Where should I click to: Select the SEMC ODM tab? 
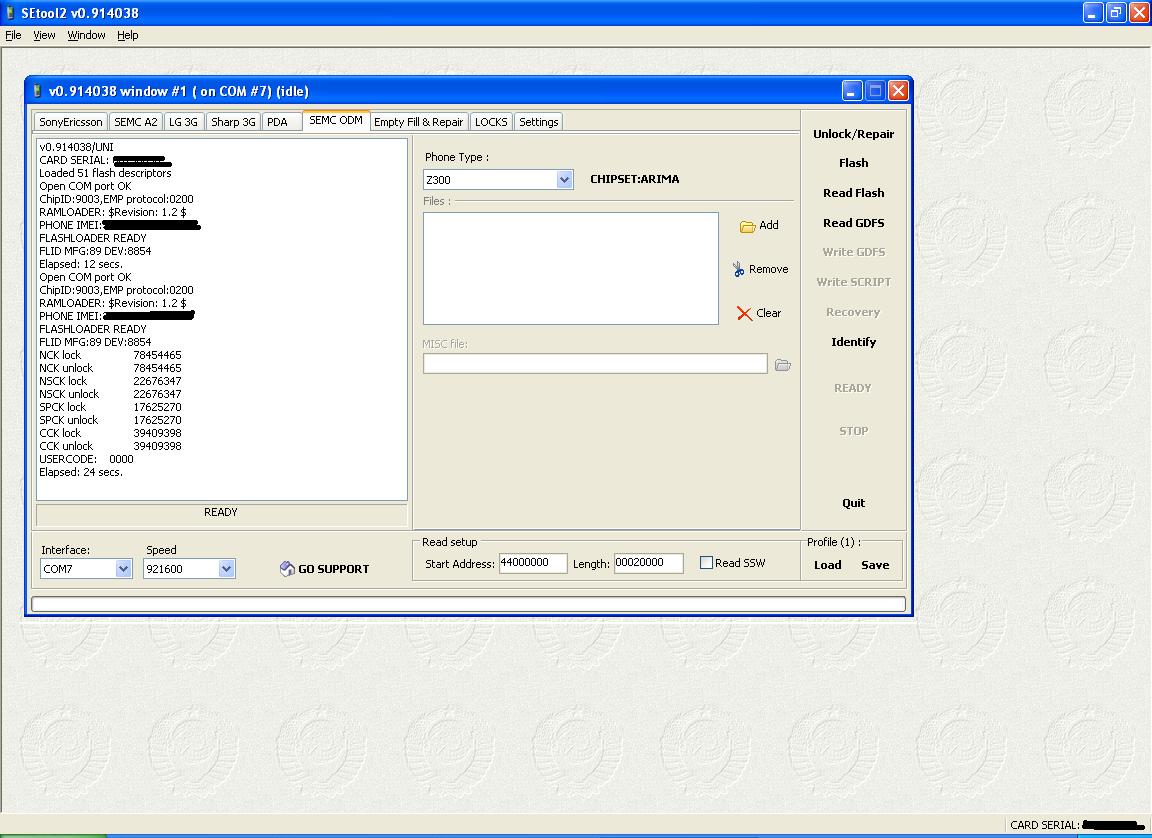[x=336, y=120]
